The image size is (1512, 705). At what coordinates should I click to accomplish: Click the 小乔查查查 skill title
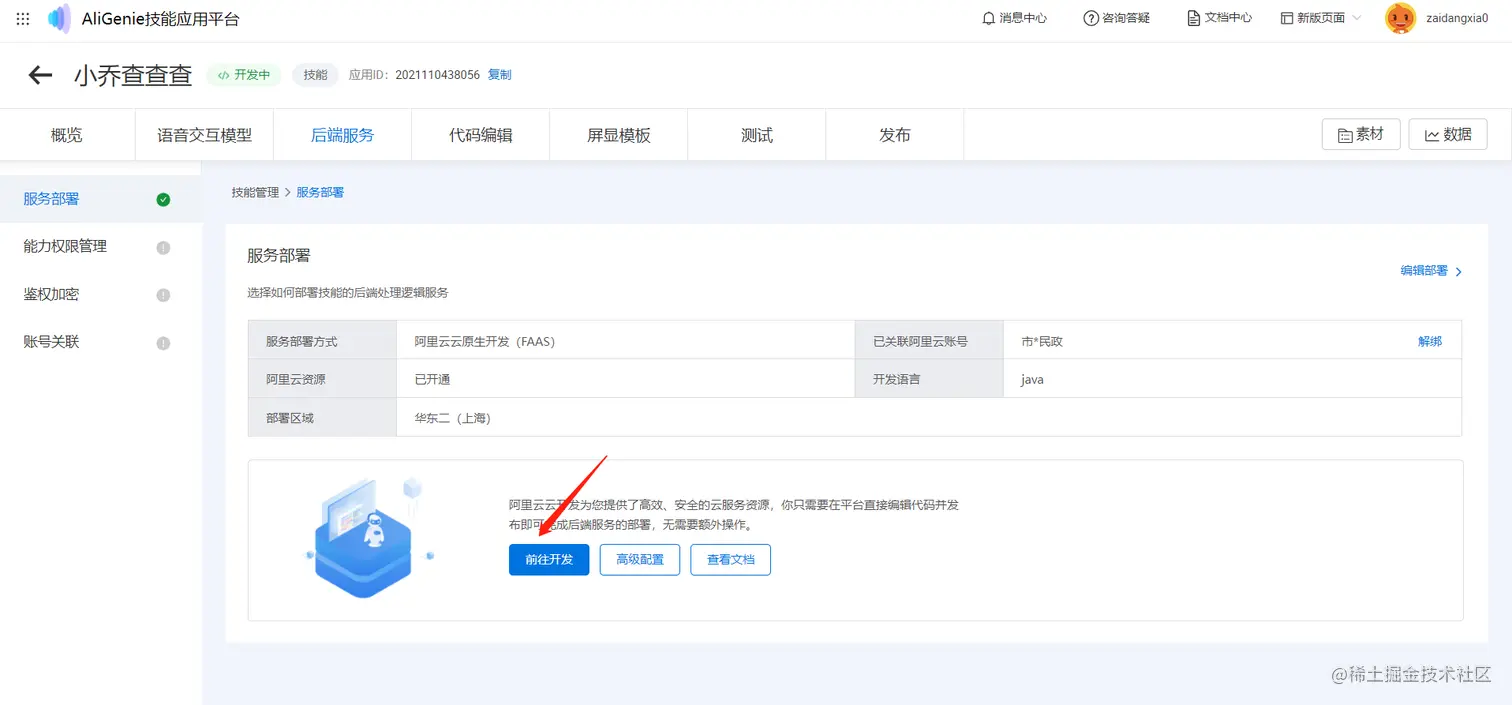133,76
